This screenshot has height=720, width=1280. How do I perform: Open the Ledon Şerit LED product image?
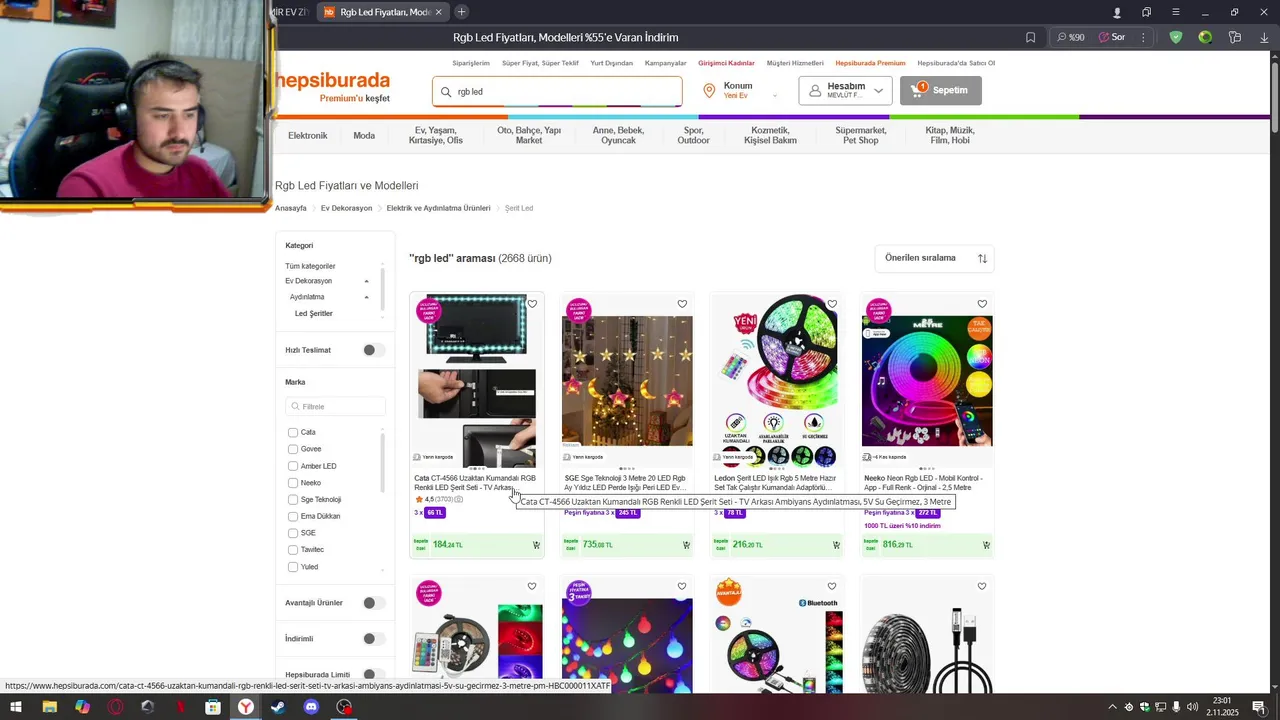(x=777, y=381)
